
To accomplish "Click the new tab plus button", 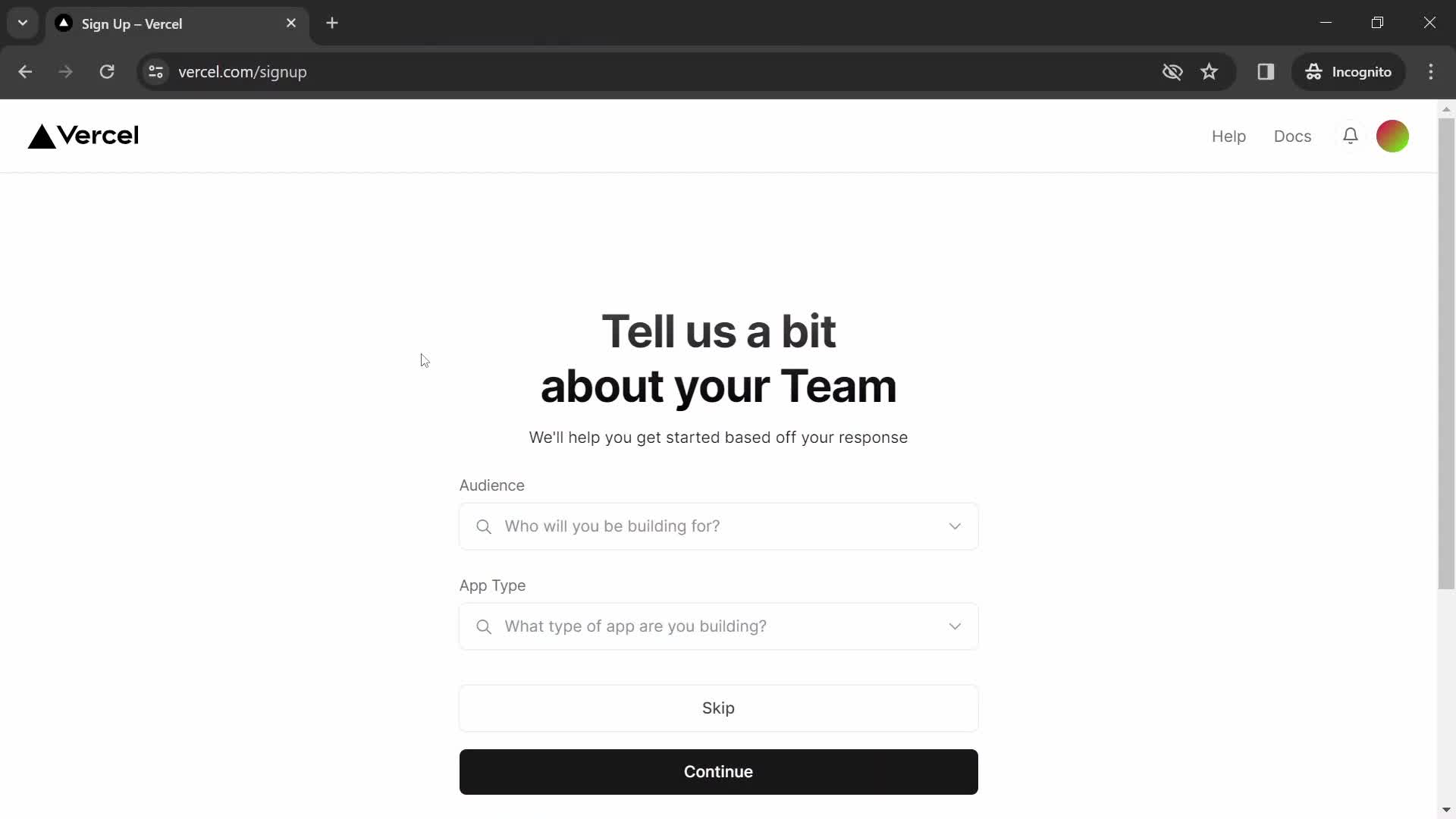I will click(332, 22).
